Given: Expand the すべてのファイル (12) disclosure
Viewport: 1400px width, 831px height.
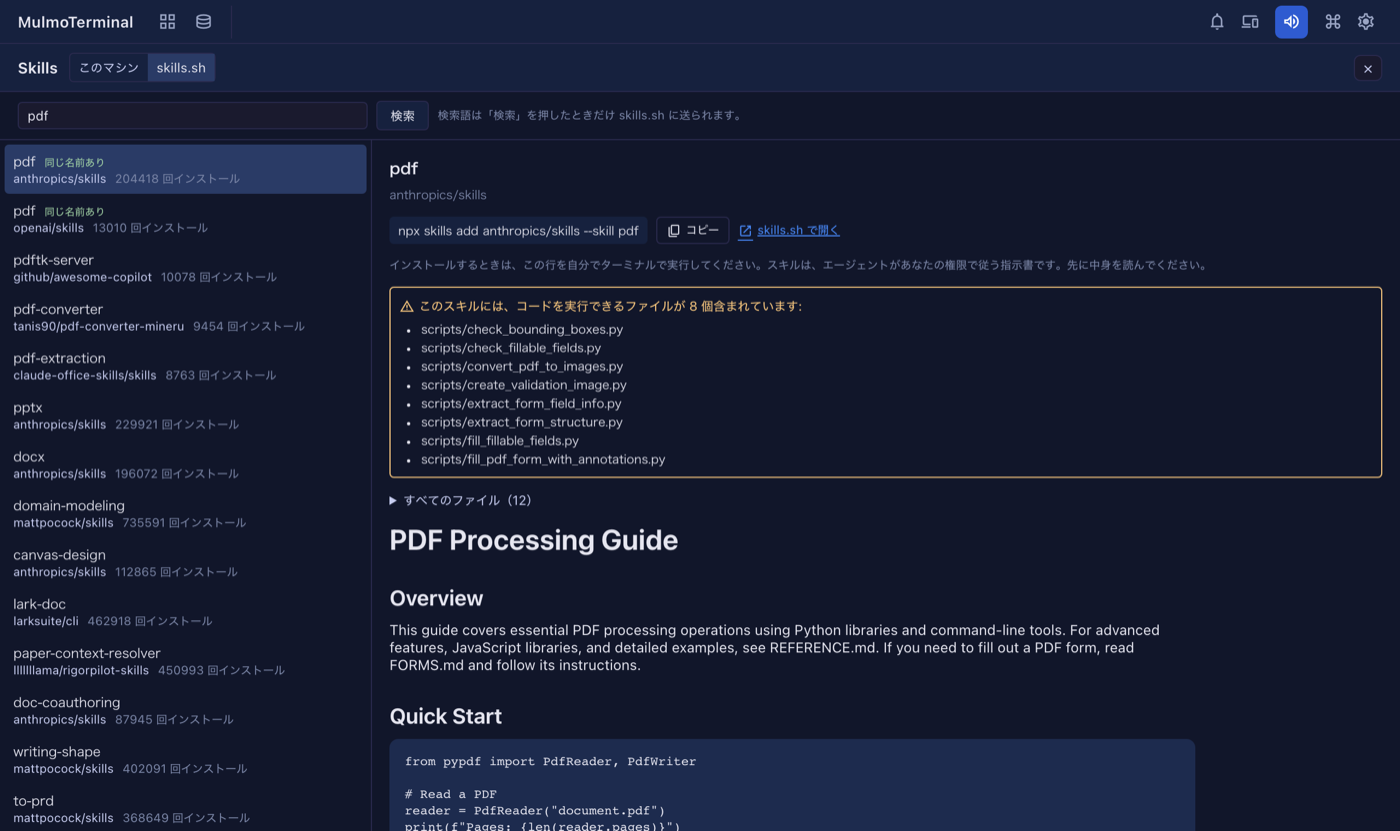Looking at the screenshot, I should click(x=461, y=500).
